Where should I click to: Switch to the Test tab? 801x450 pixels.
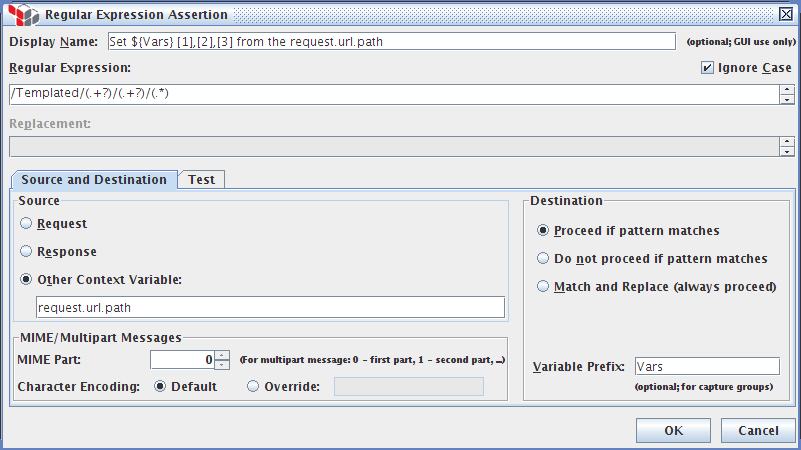click(201, 180)
